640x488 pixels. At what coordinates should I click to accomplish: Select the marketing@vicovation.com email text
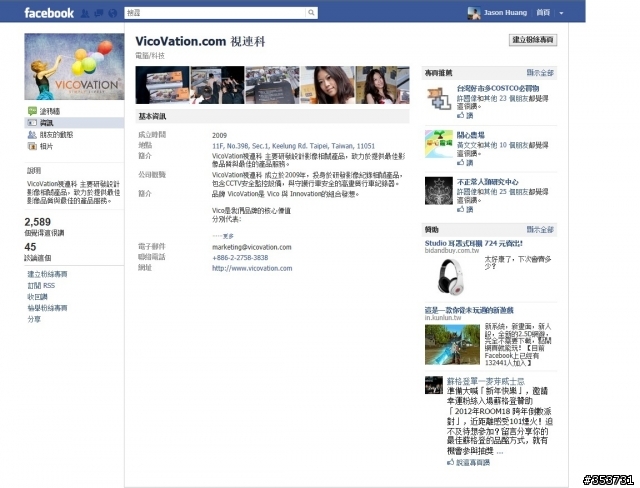[x=251, y=247]
